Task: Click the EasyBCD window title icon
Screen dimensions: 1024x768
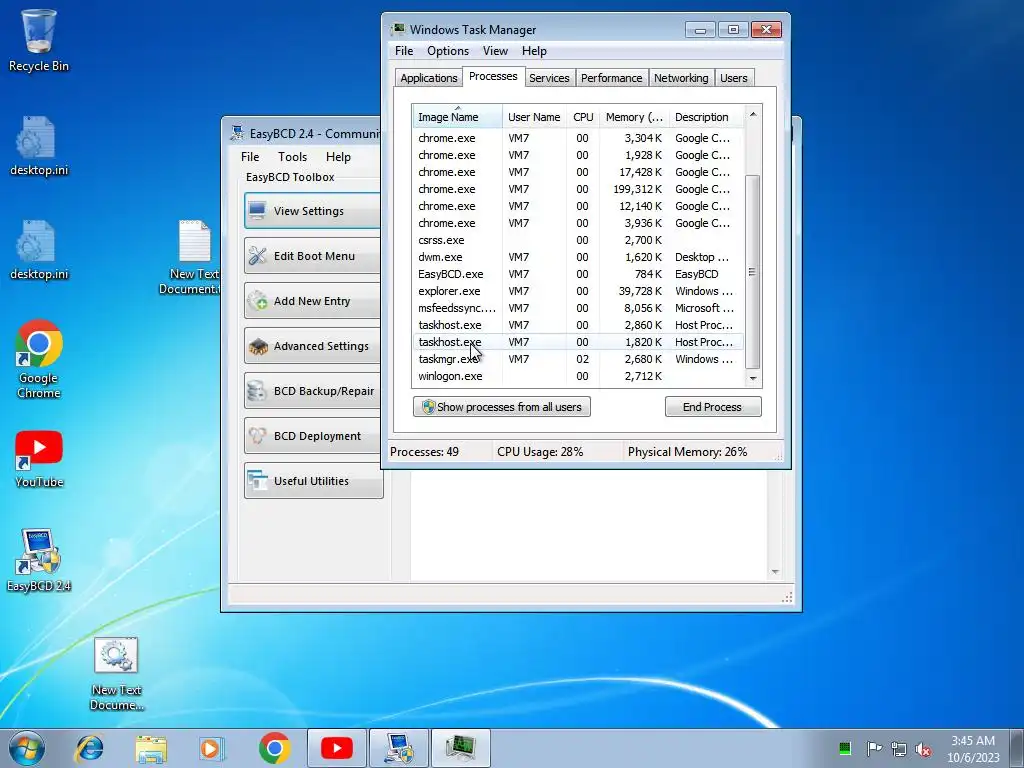Action: point(237,133)
